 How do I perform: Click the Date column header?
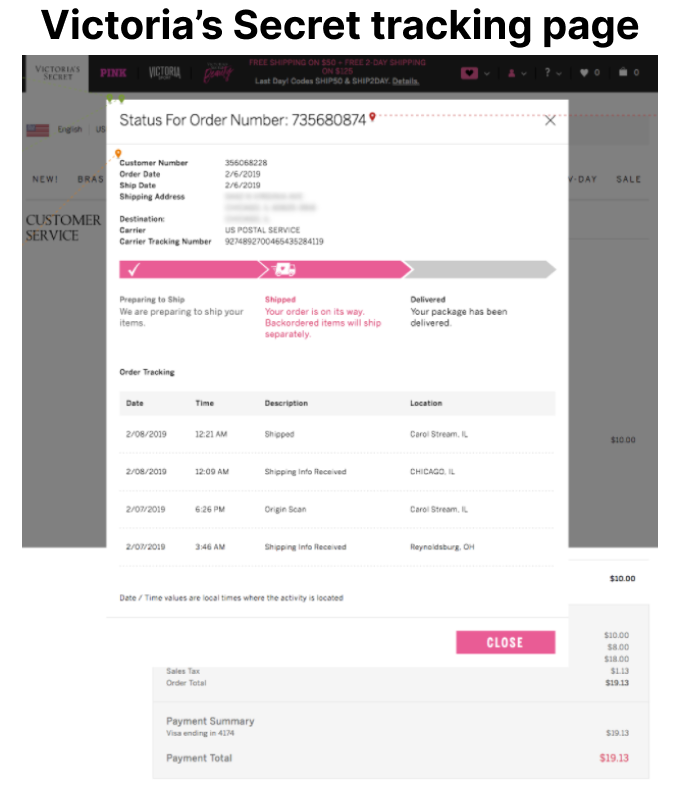(x=135, y=403)
